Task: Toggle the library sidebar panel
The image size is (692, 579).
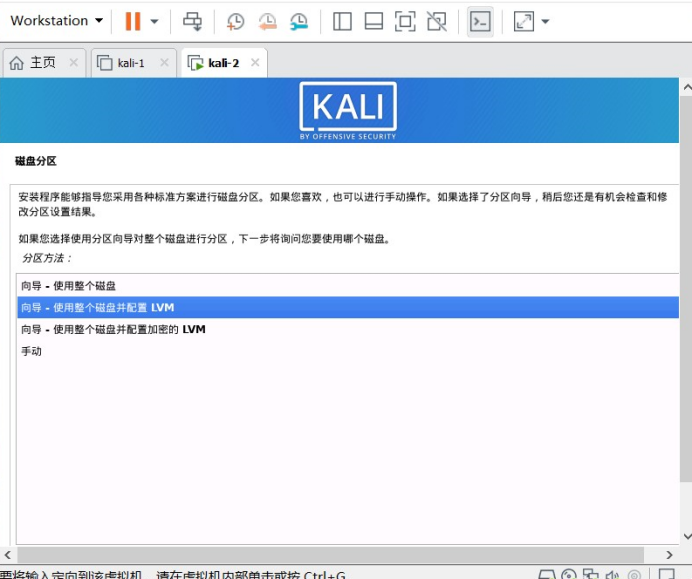Action: tap(342, 21)
